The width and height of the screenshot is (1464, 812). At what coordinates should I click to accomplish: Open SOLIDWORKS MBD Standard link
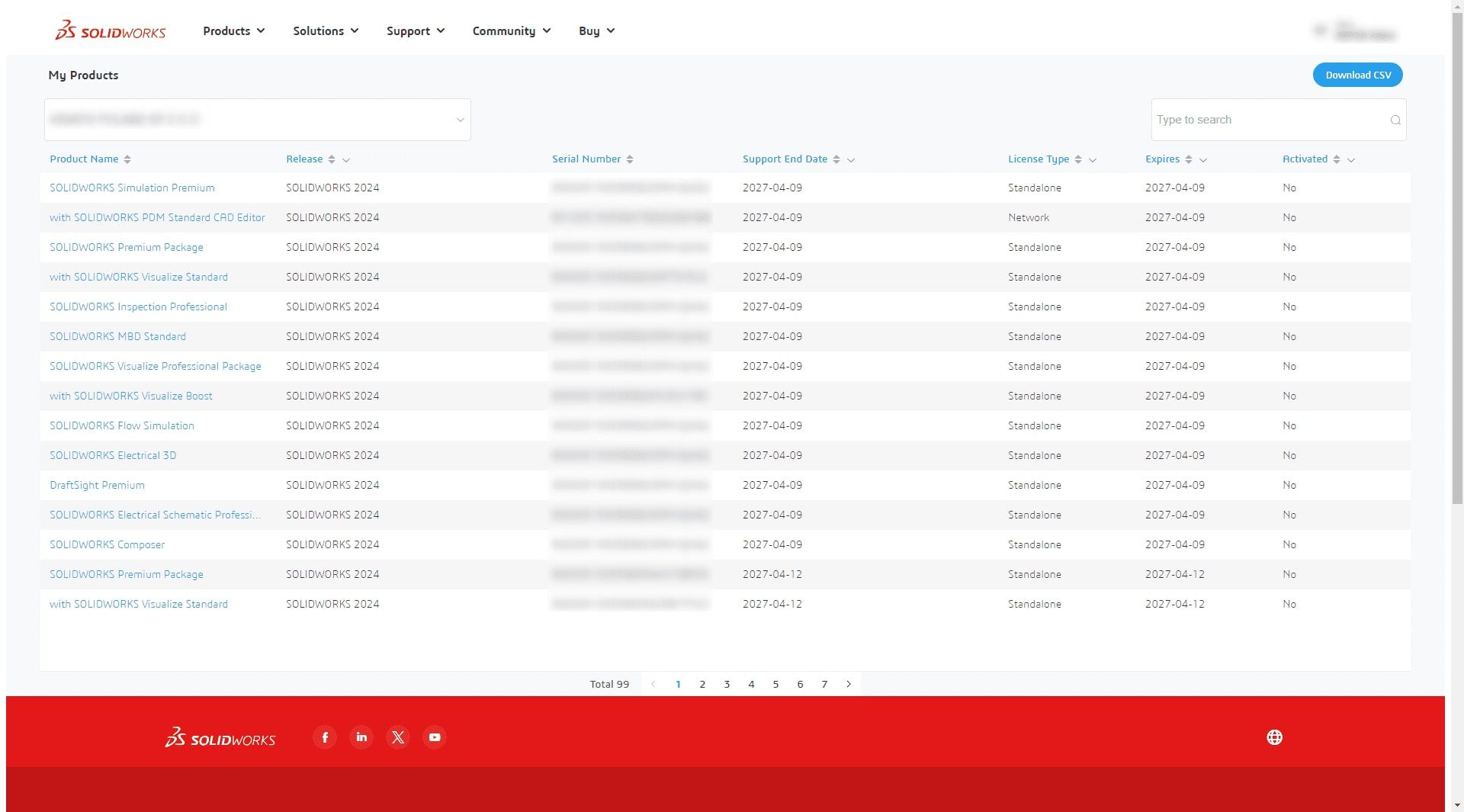coord(117,336)
